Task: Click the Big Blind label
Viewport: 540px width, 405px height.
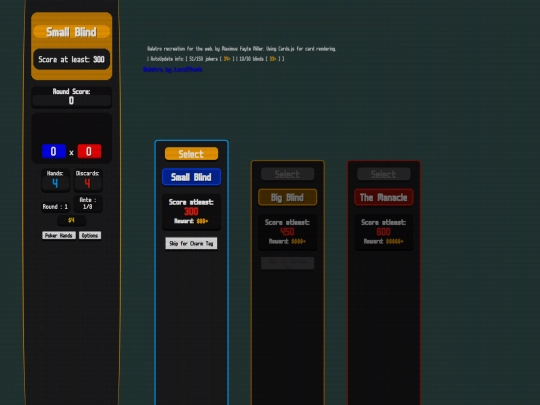Action: (x=287, y=197)
